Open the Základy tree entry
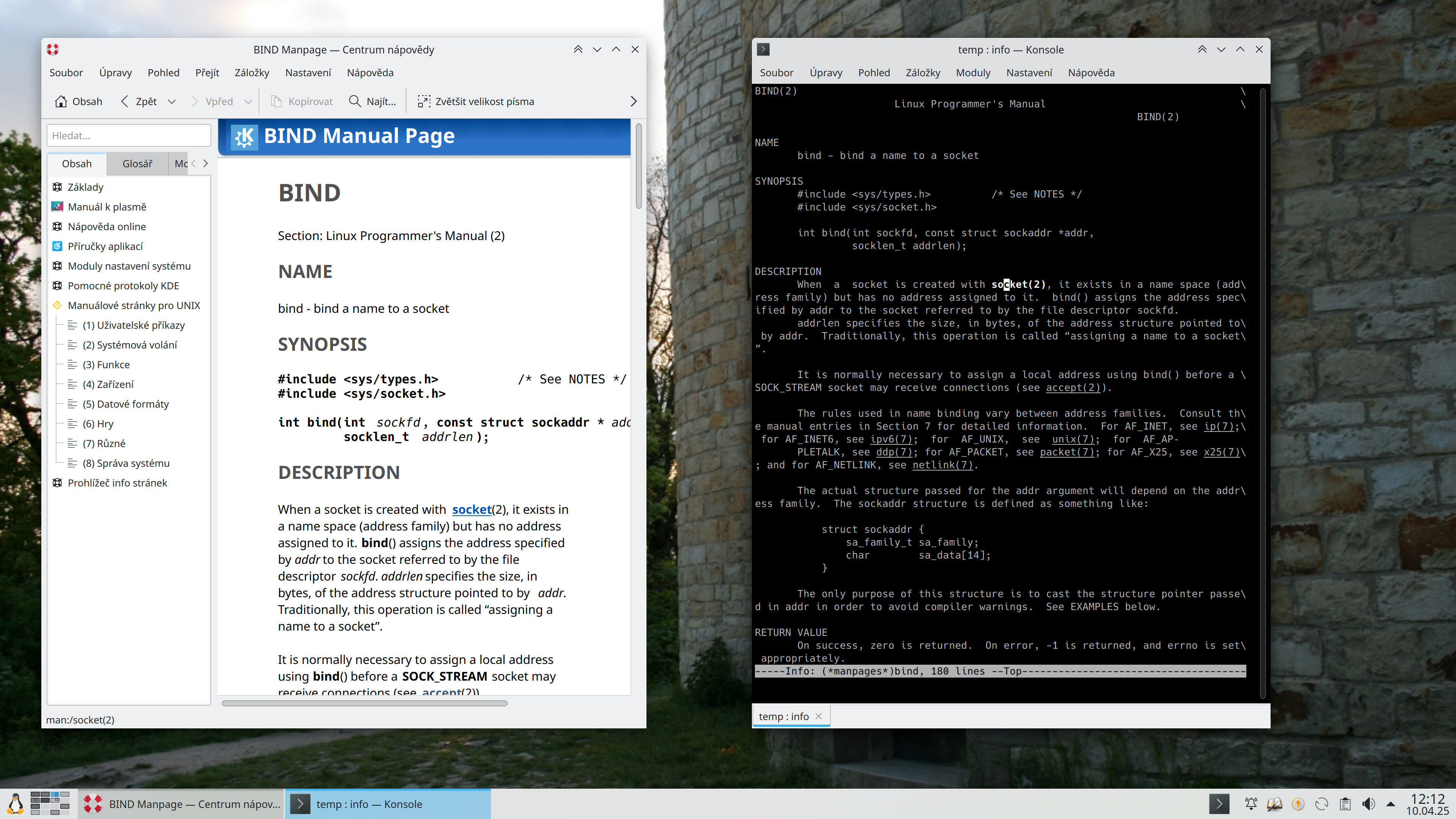This screenshot has width=1456, height=819. (x=85, y=187)
